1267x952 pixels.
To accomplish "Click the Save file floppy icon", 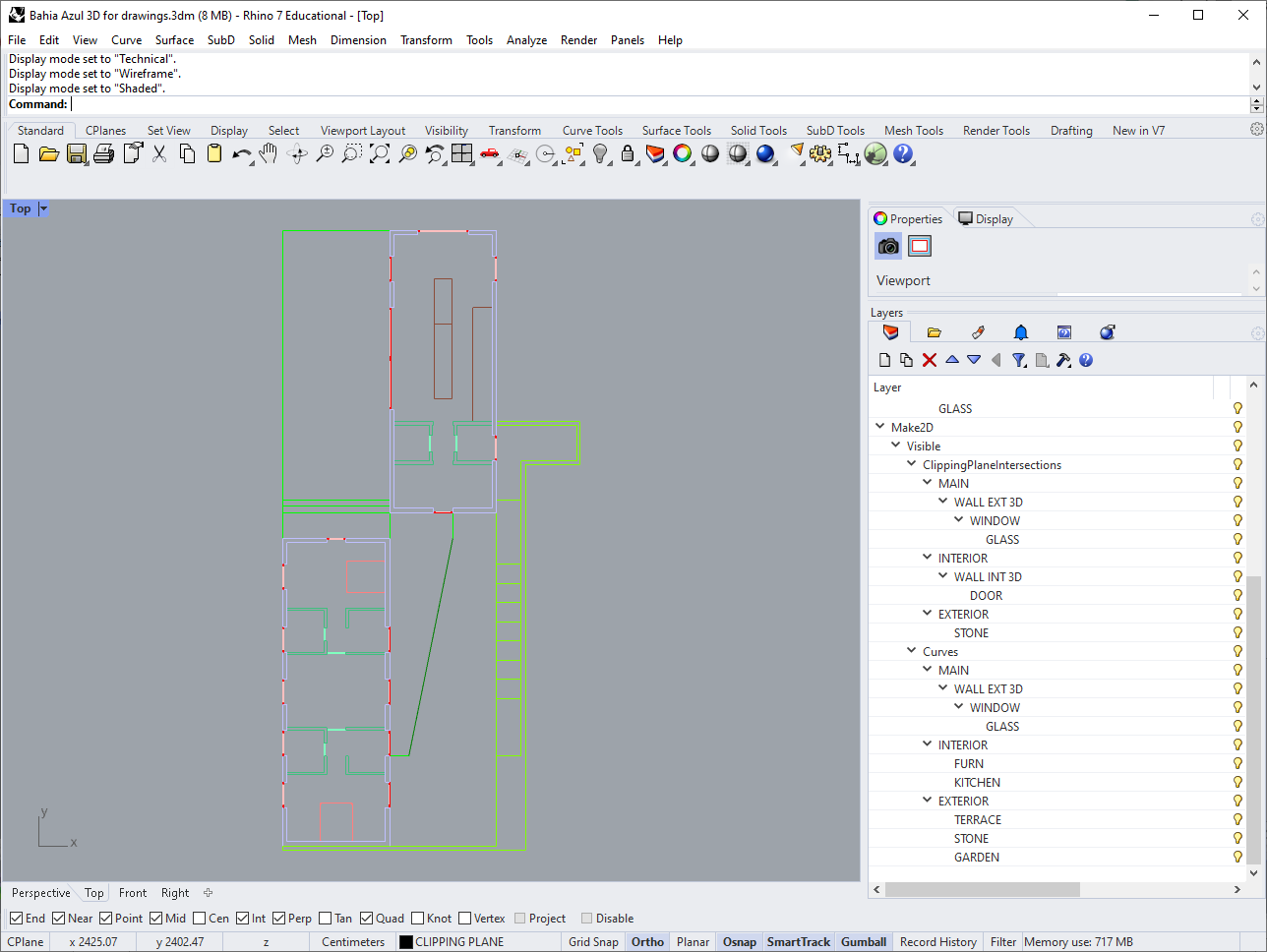I will [x=76, y=153].
